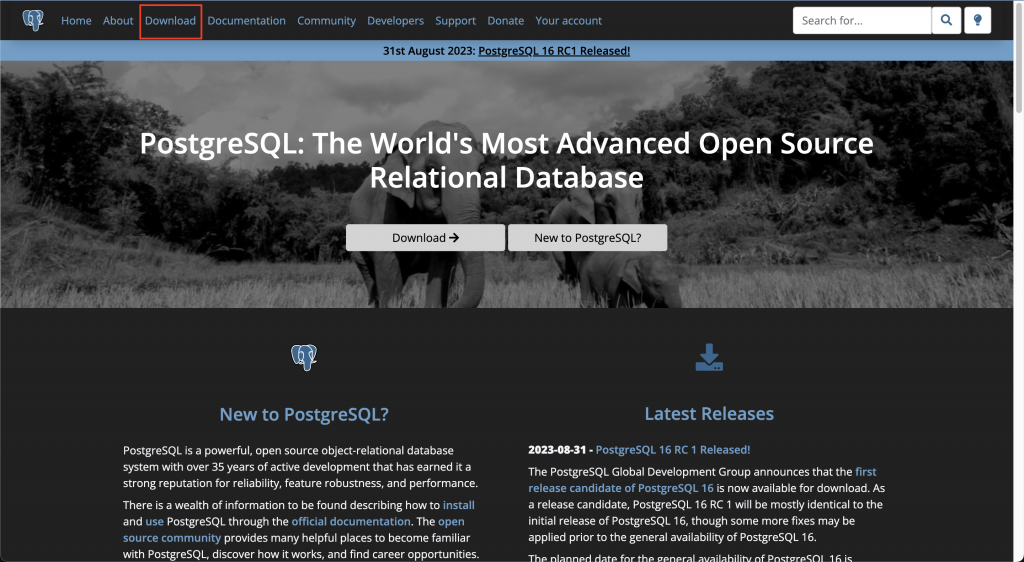
Task: Go to the Support page
Action: point(455,20)
